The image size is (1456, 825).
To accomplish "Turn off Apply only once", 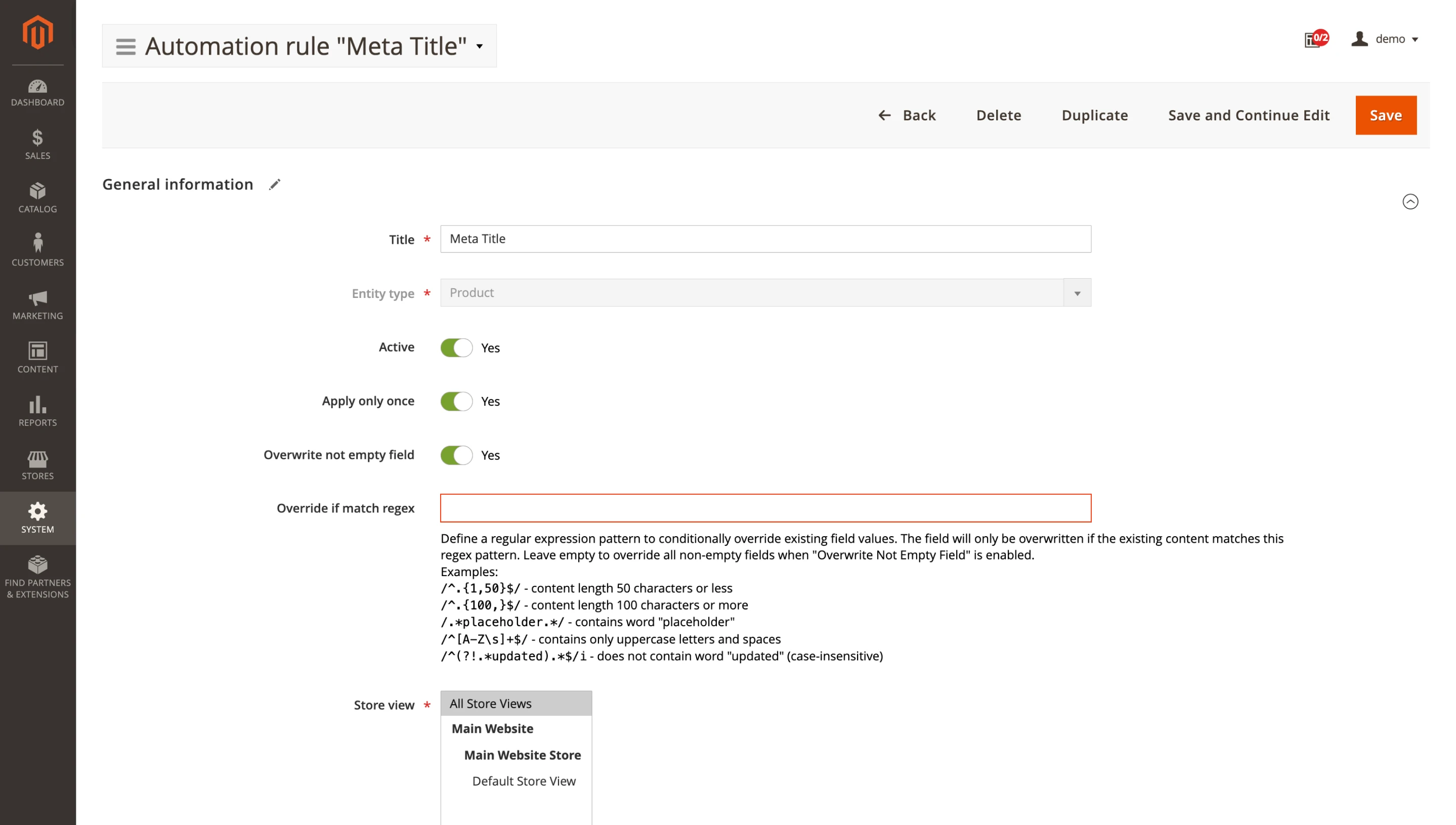I will [456, 401].
